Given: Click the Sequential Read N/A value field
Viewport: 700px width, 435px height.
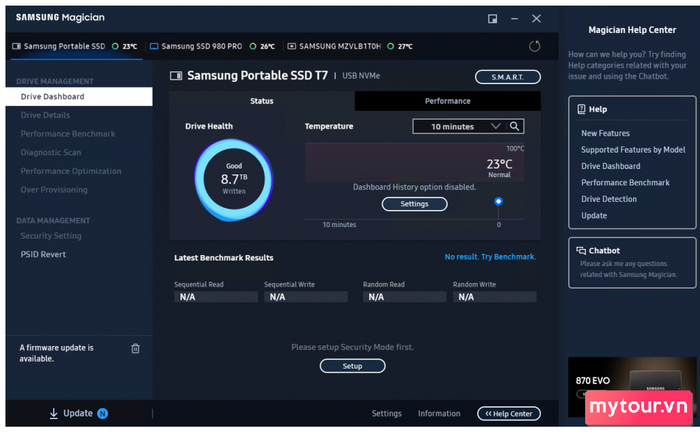Looking at the screenshot, I should 216,297.
